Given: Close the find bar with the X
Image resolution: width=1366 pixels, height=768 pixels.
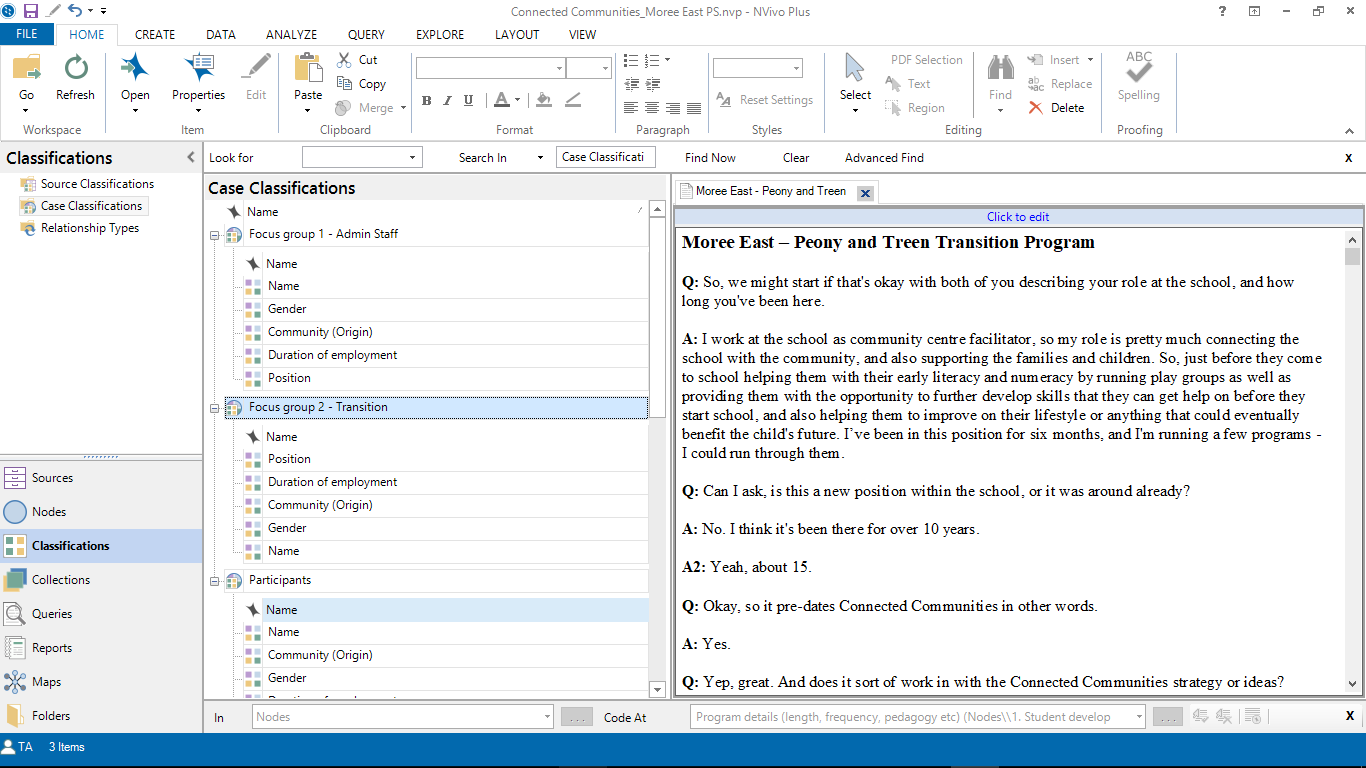Looking at the screenshot, I should [x=1348, y=158].
